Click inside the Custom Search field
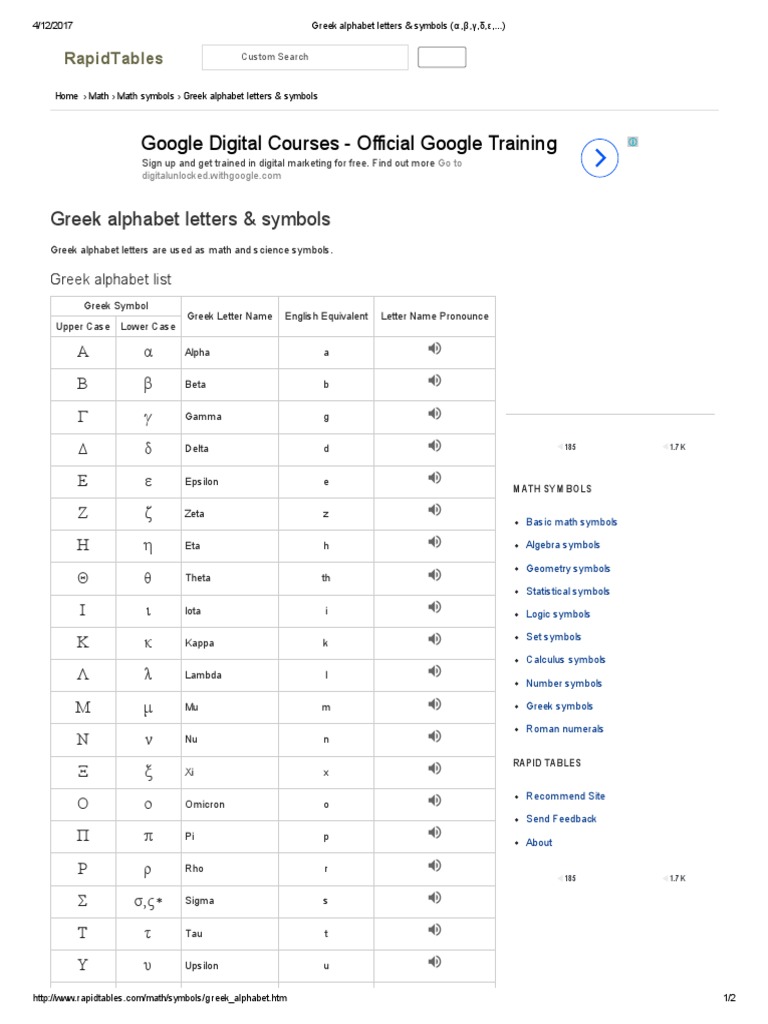The image size is (768, 1024). 305,58
